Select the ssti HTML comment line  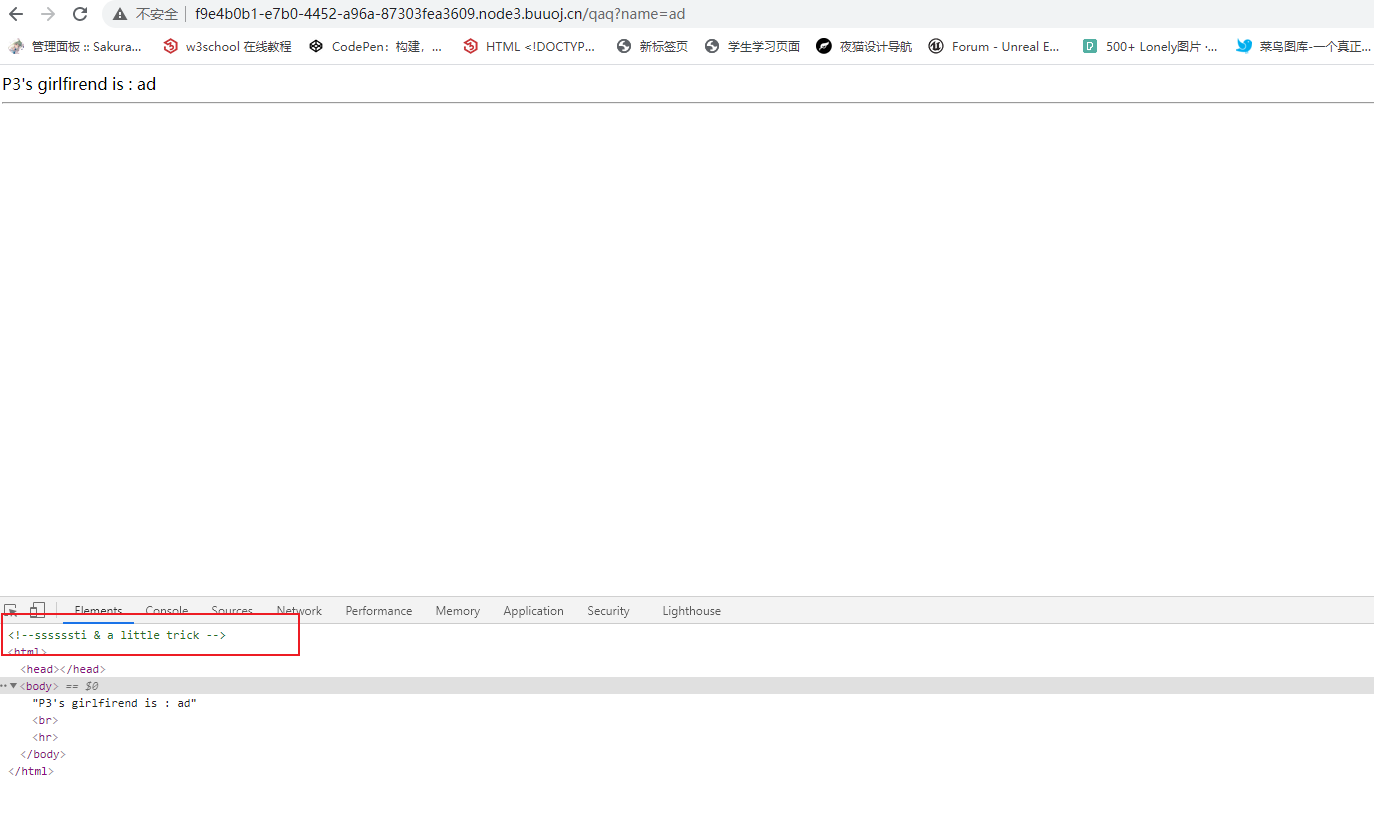(x=117, y=635)
